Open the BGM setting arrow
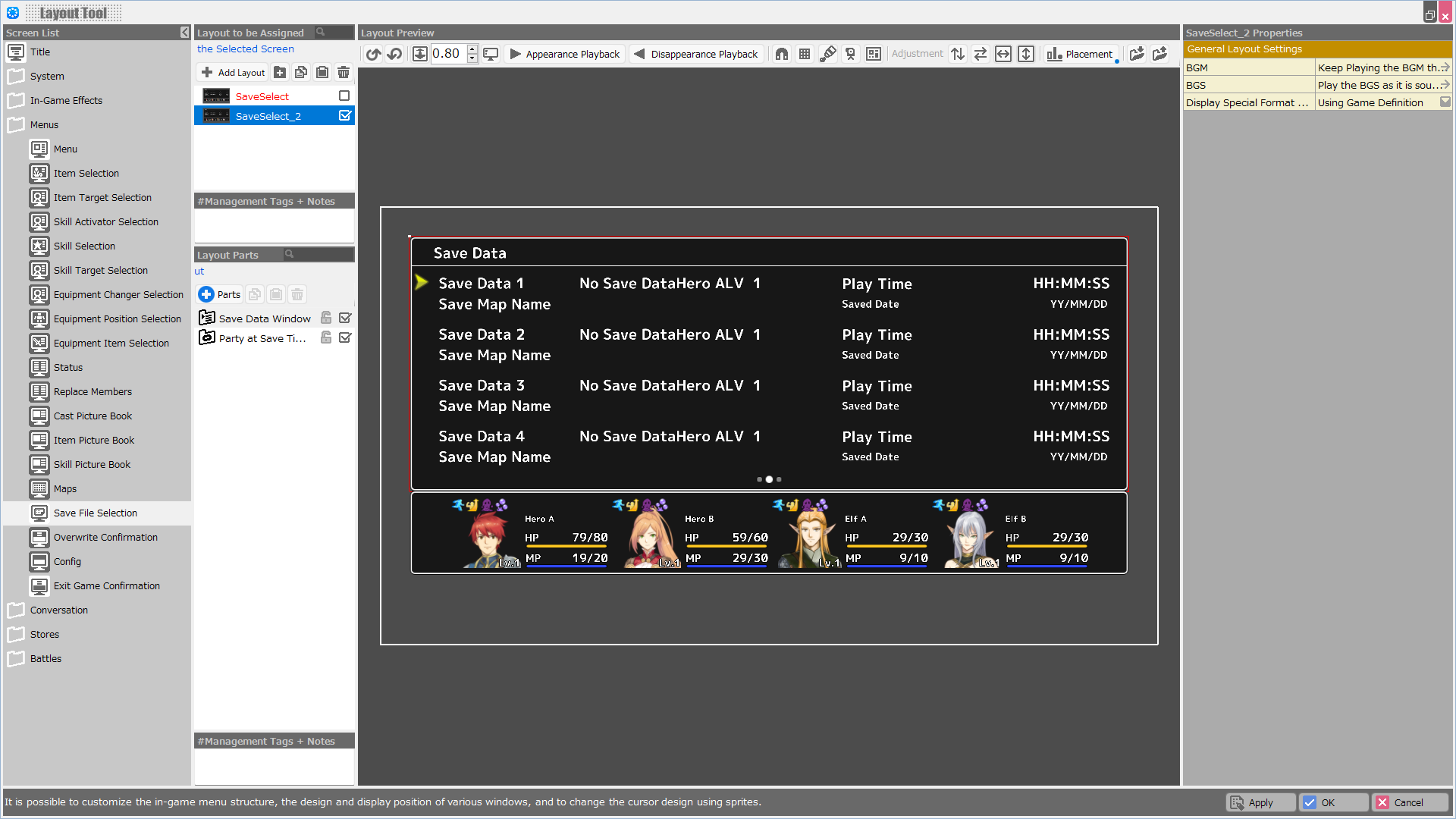 (x=1445, y=67)
